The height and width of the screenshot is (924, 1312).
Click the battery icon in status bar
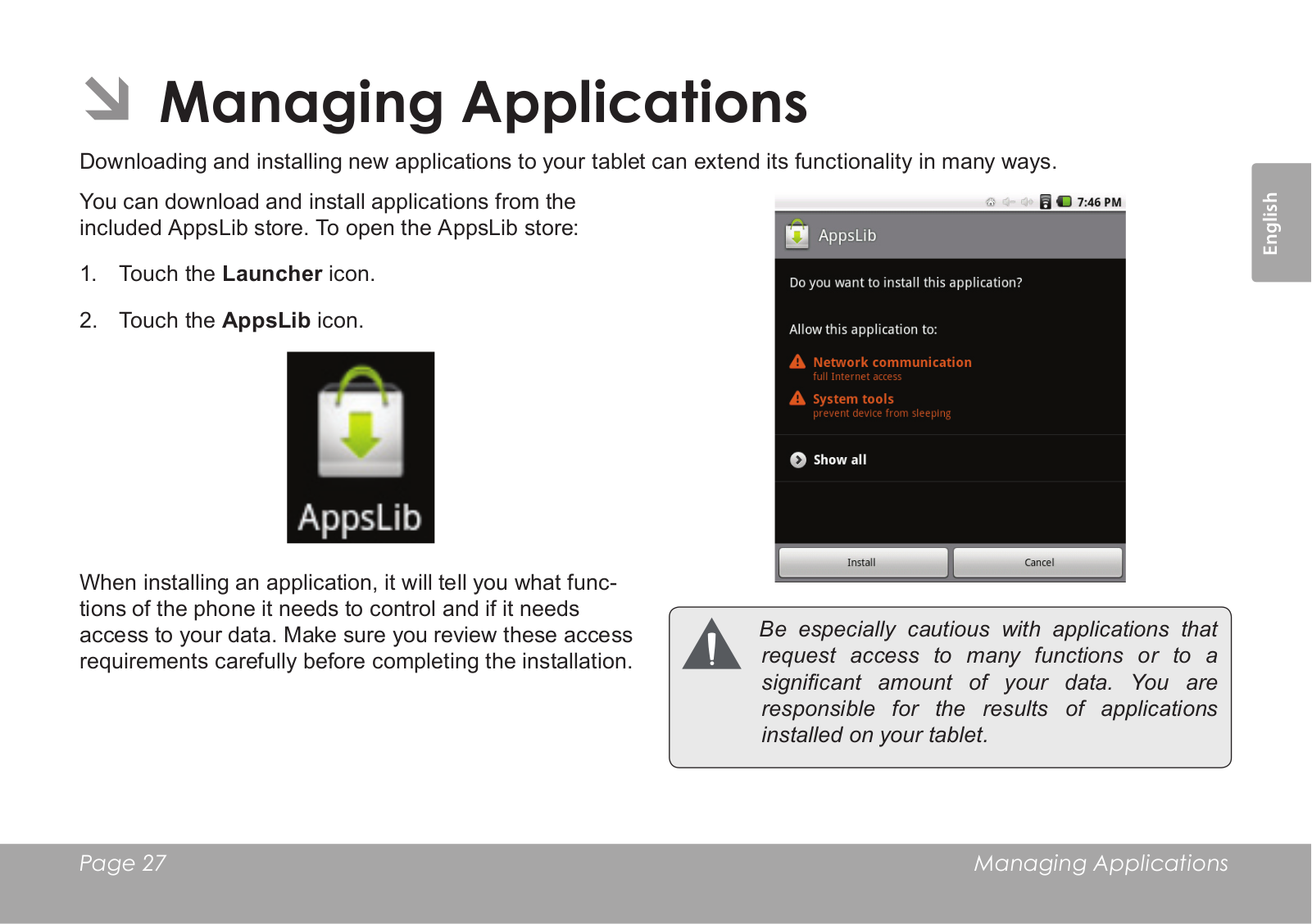point(1065,202)
